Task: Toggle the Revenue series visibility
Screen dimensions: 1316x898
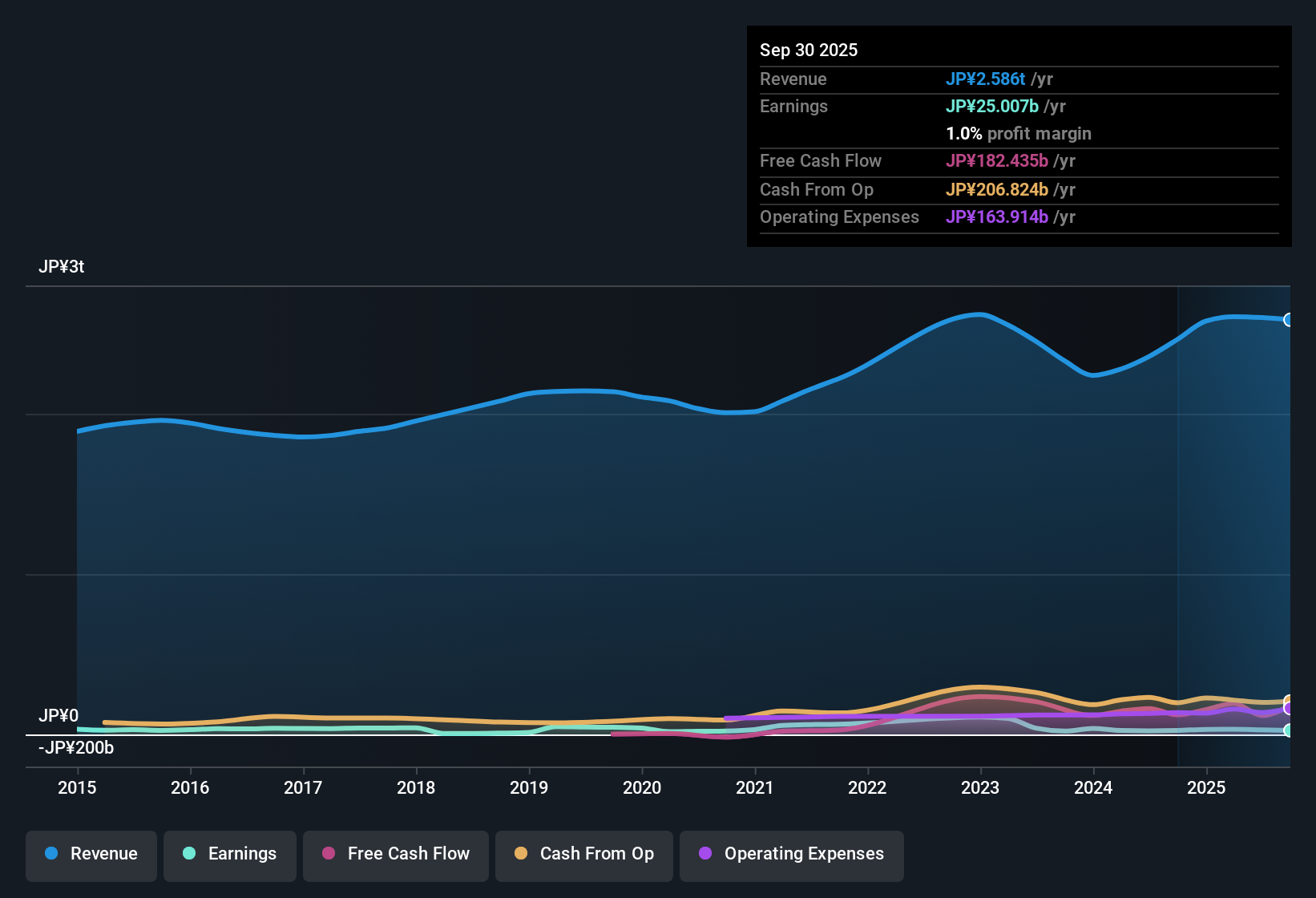Action: coord(91,854)
